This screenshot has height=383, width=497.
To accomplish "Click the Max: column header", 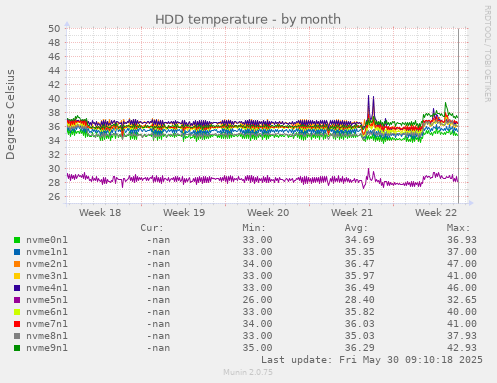I will tap(458, 228).
